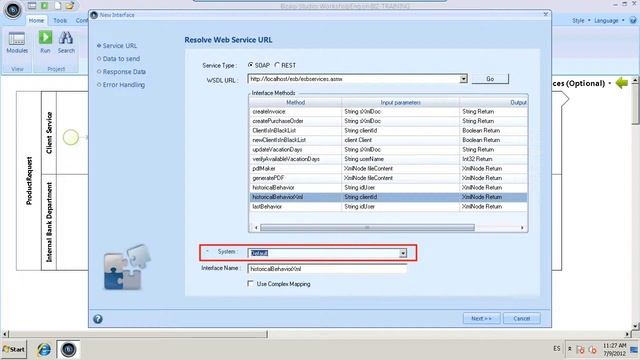The width and height of the screenshot is (640, 360).
Task: Click the Next >> button
Action: click(482, 318)
